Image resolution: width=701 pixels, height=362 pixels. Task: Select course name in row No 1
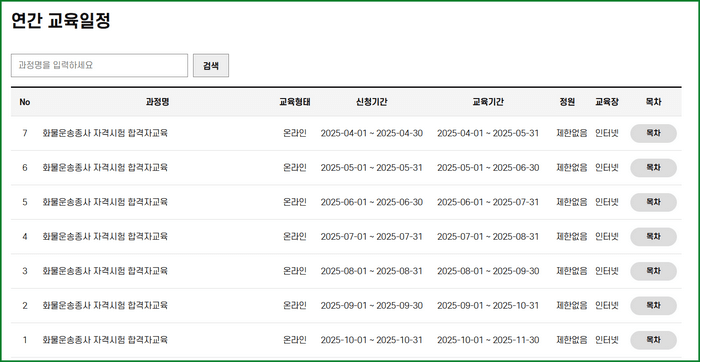(105, 340)
